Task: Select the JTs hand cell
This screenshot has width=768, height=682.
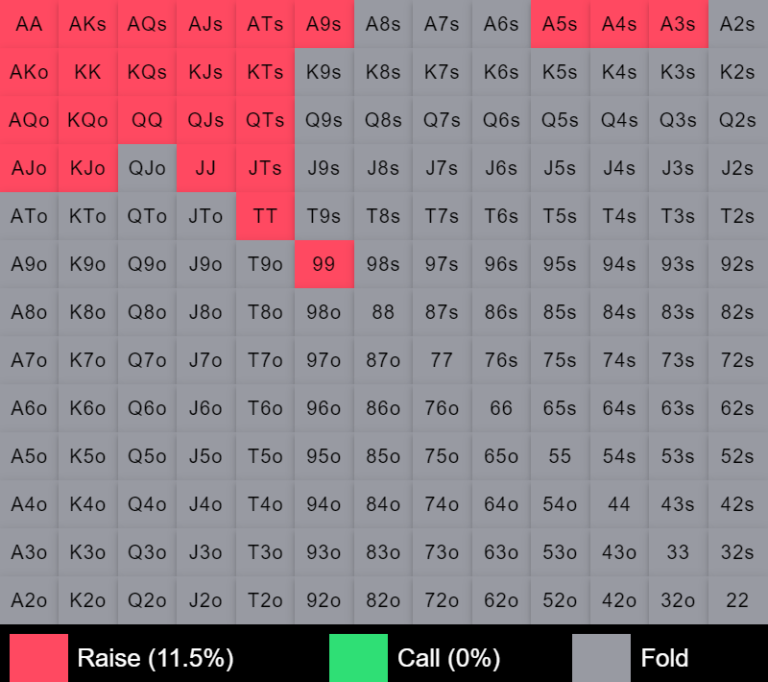Action: [x=265, y=168]
